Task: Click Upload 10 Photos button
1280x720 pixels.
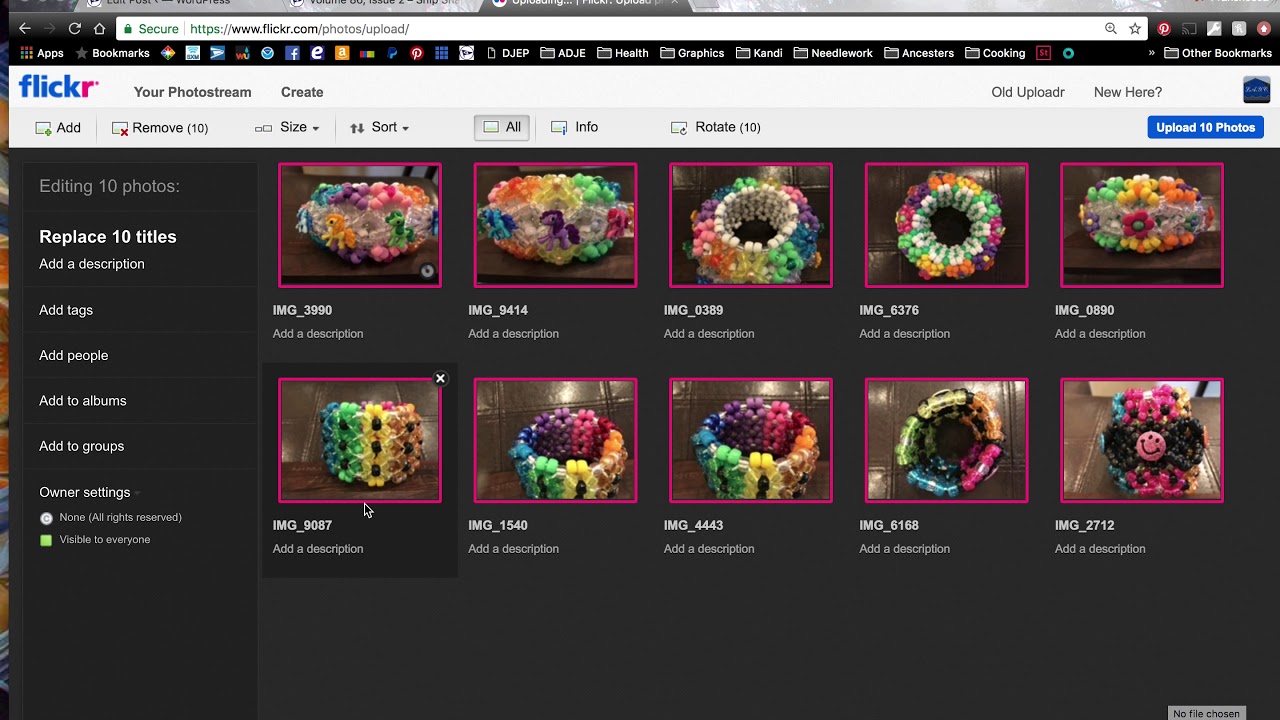Action: coord(1205,127)
